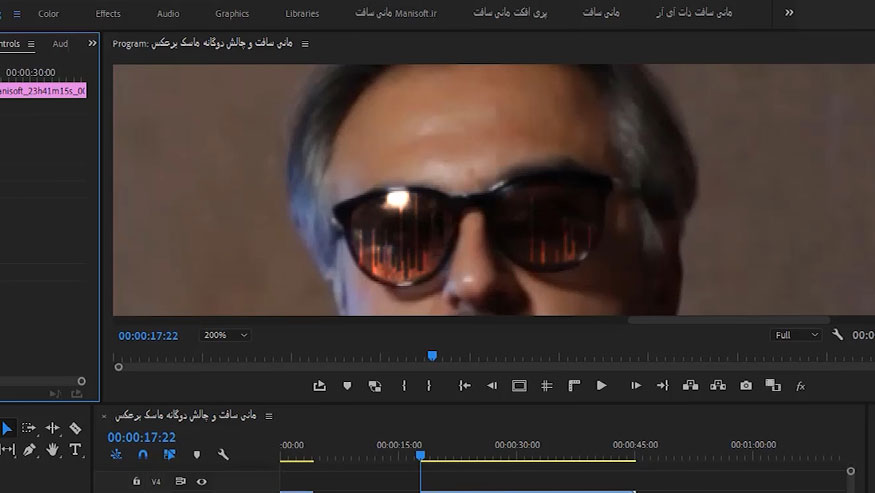The width and height of the screenshot is (875, 493).
Task: Select the Slip tool
Action: [8, 449]
